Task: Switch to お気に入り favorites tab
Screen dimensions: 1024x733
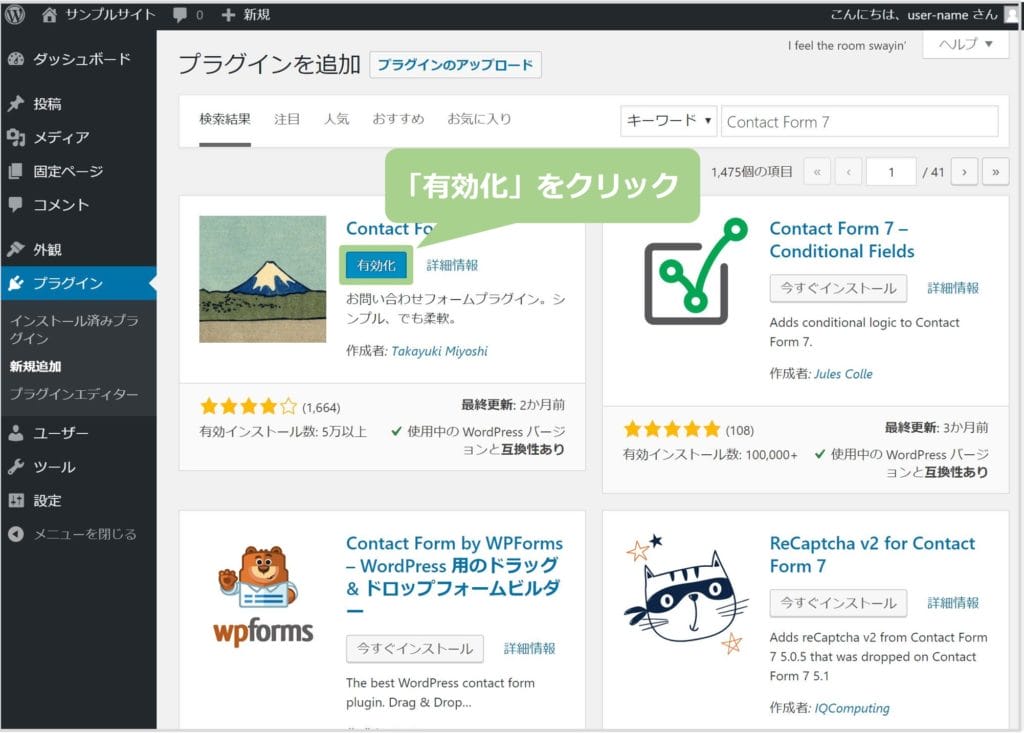Action: 479,120
